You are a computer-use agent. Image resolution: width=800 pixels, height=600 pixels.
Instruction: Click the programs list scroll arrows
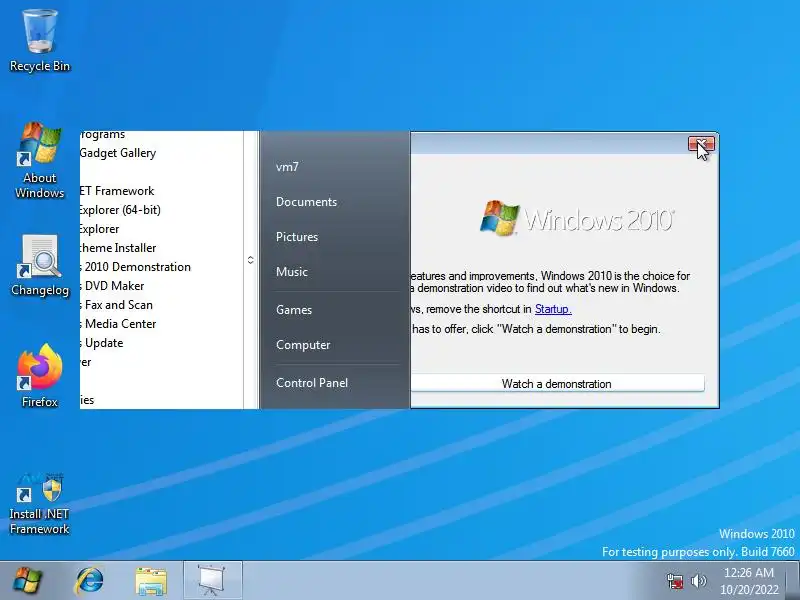click(x=251, y=260)
